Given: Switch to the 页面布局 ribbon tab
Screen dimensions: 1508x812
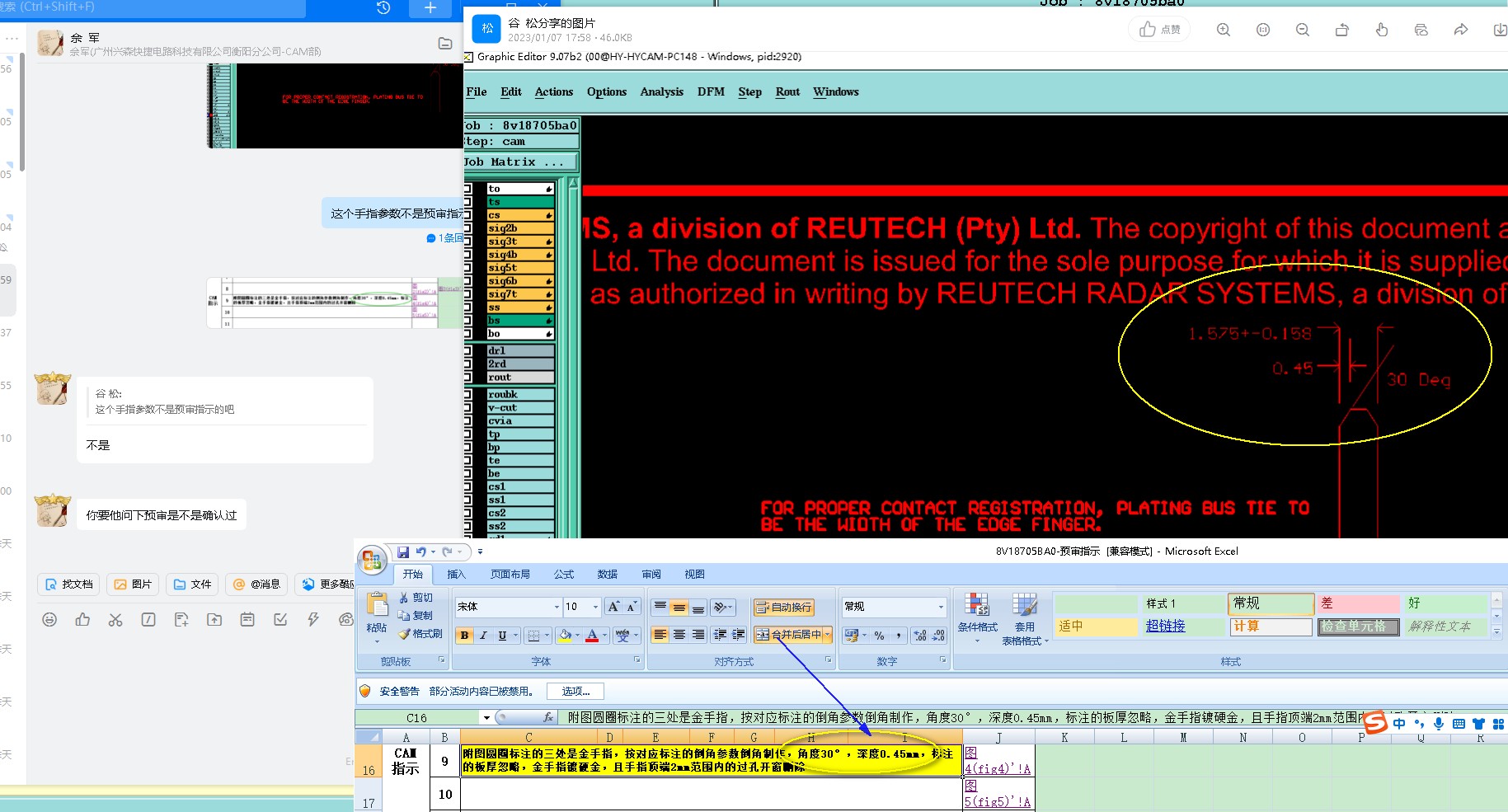Looking at the screenshot, I should pyautogui.click(x=510, y=575).
